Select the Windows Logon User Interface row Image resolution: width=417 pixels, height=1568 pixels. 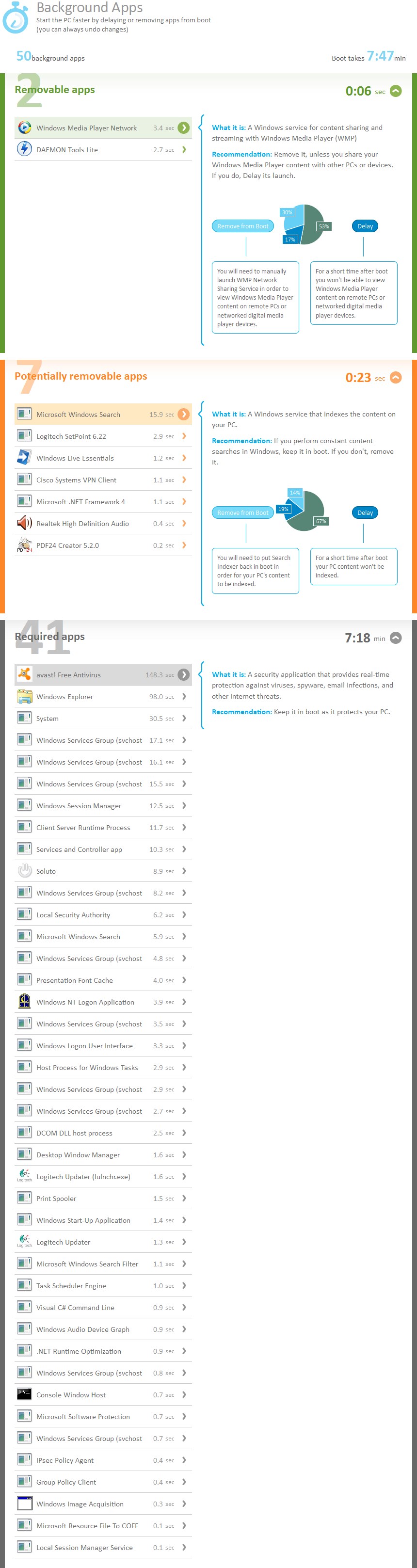(103, 1046)
